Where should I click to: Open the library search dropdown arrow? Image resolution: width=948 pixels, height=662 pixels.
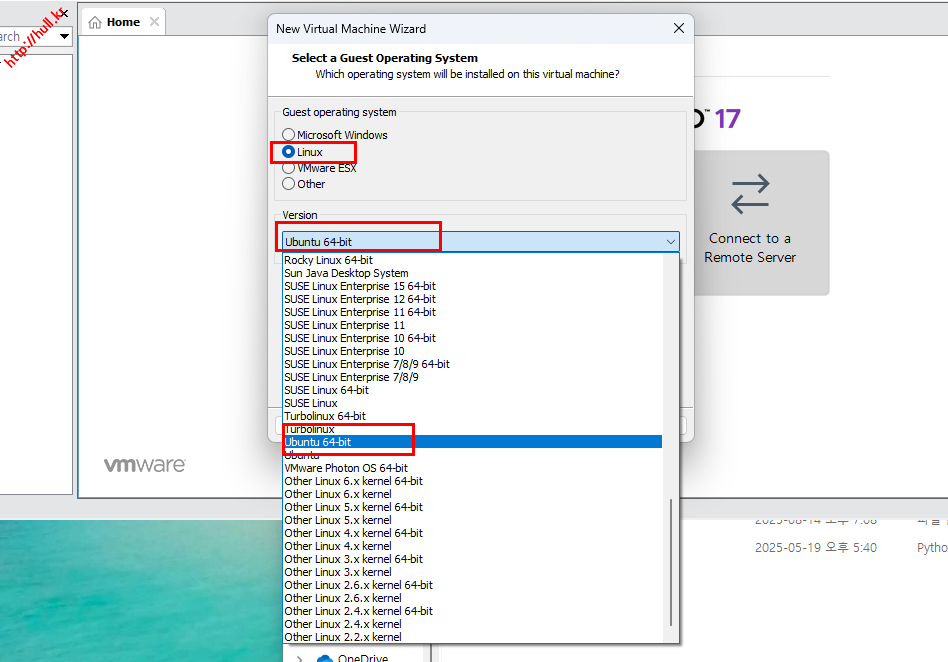coord(64,36)
